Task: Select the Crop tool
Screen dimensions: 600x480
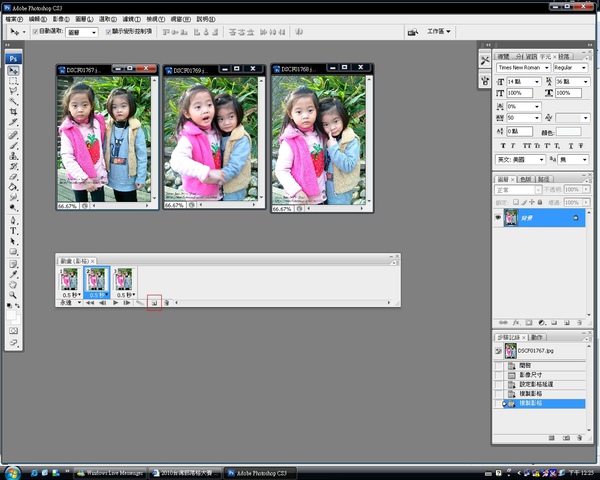Action: [x=13, y=112]
